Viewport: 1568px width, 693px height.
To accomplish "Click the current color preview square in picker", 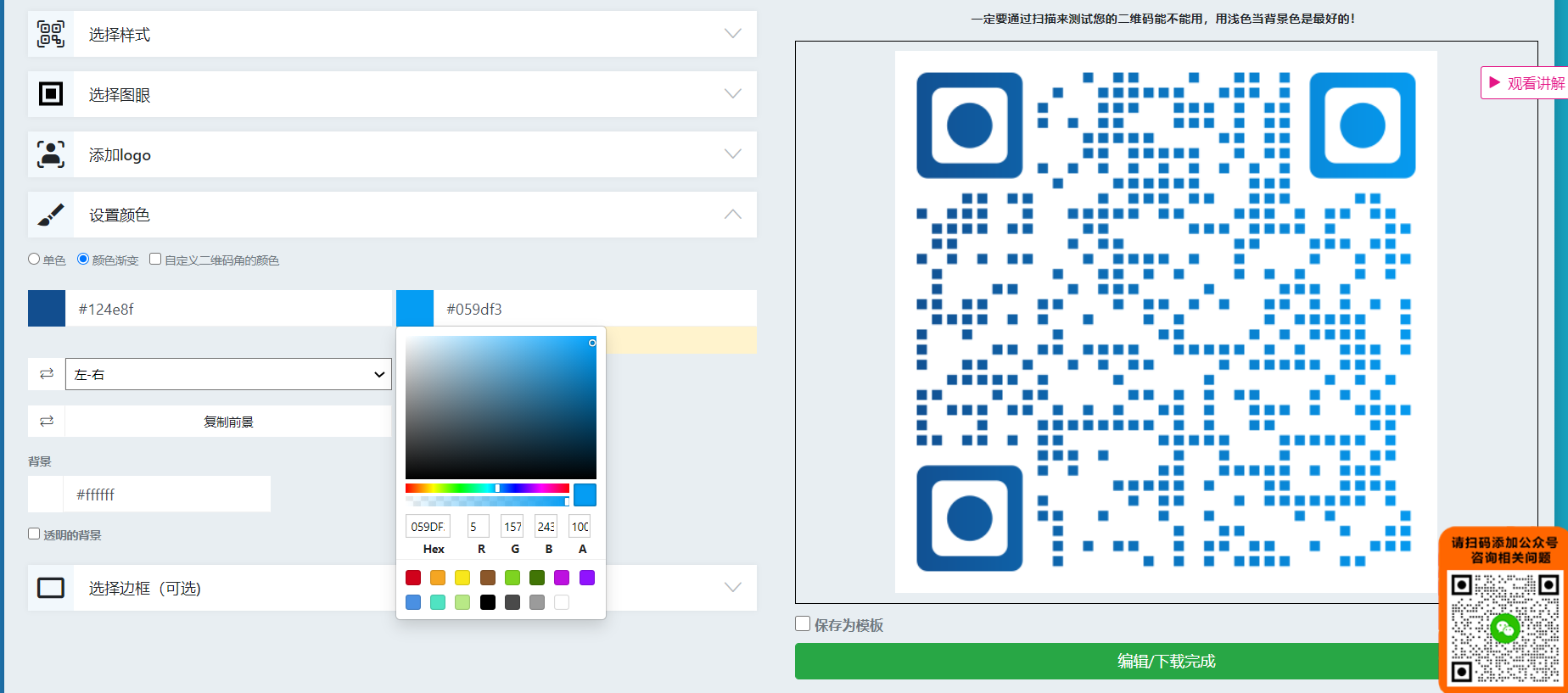I will click(585, 495).
